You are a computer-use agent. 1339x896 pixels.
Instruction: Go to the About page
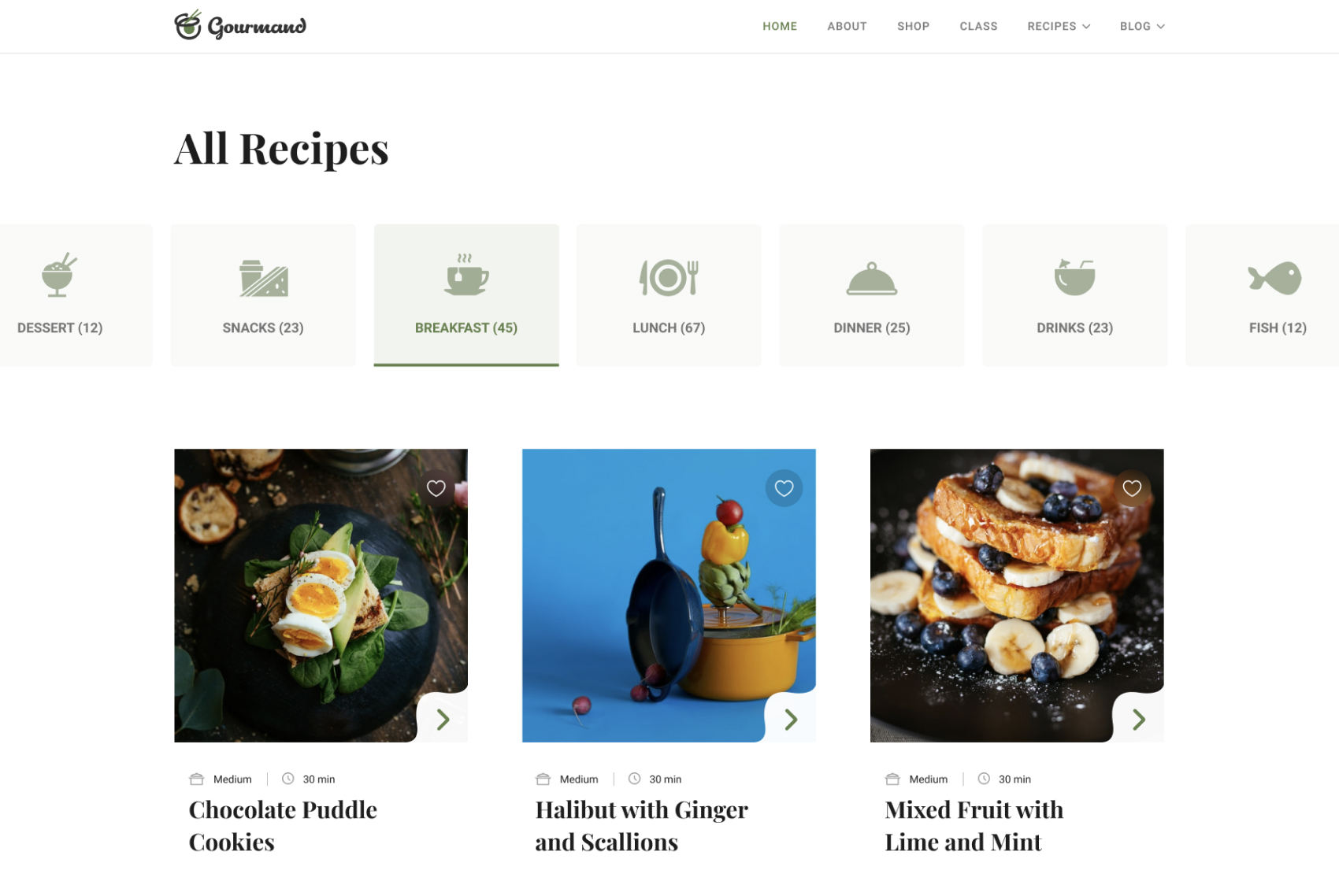point(847,26)
